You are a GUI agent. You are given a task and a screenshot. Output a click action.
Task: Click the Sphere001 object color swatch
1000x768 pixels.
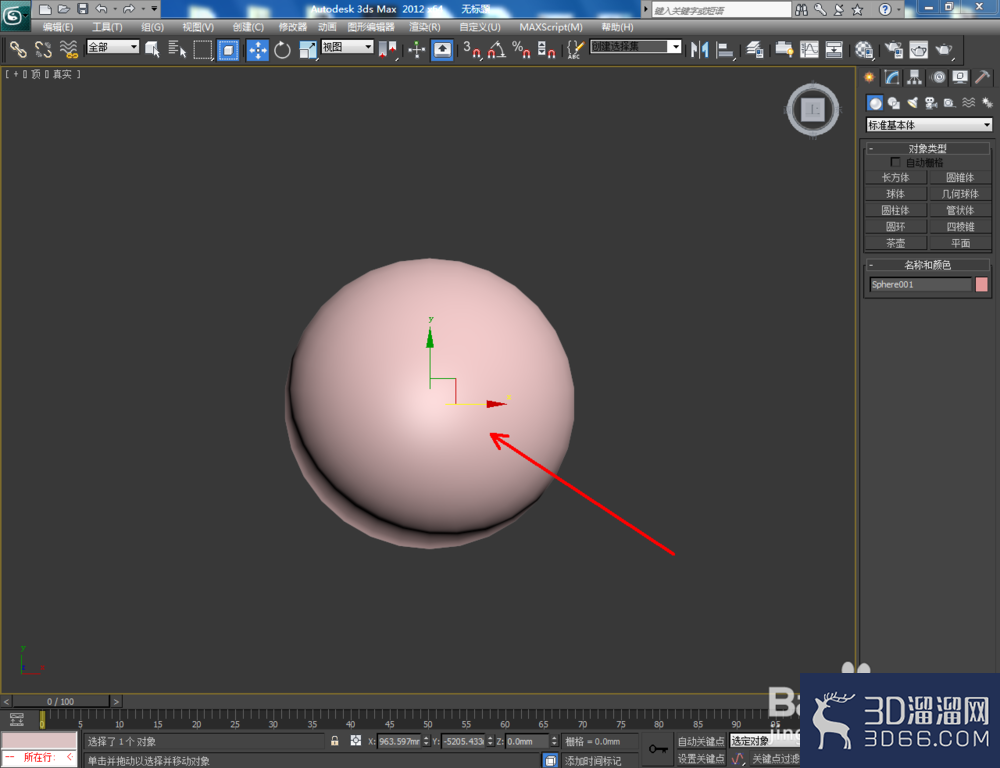click(x=982, y=284)
